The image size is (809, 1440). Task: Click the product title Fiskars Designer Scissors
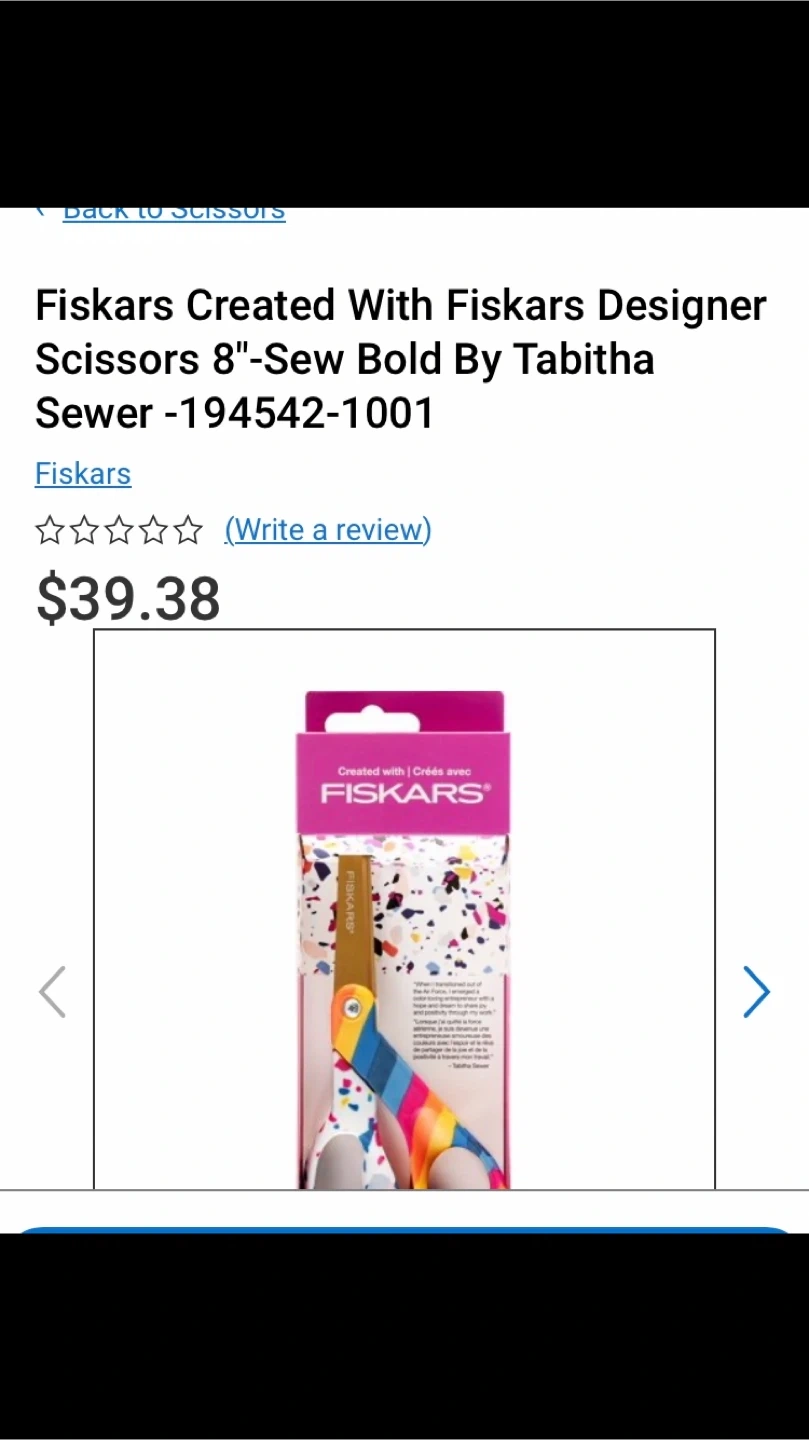[401, 359]
